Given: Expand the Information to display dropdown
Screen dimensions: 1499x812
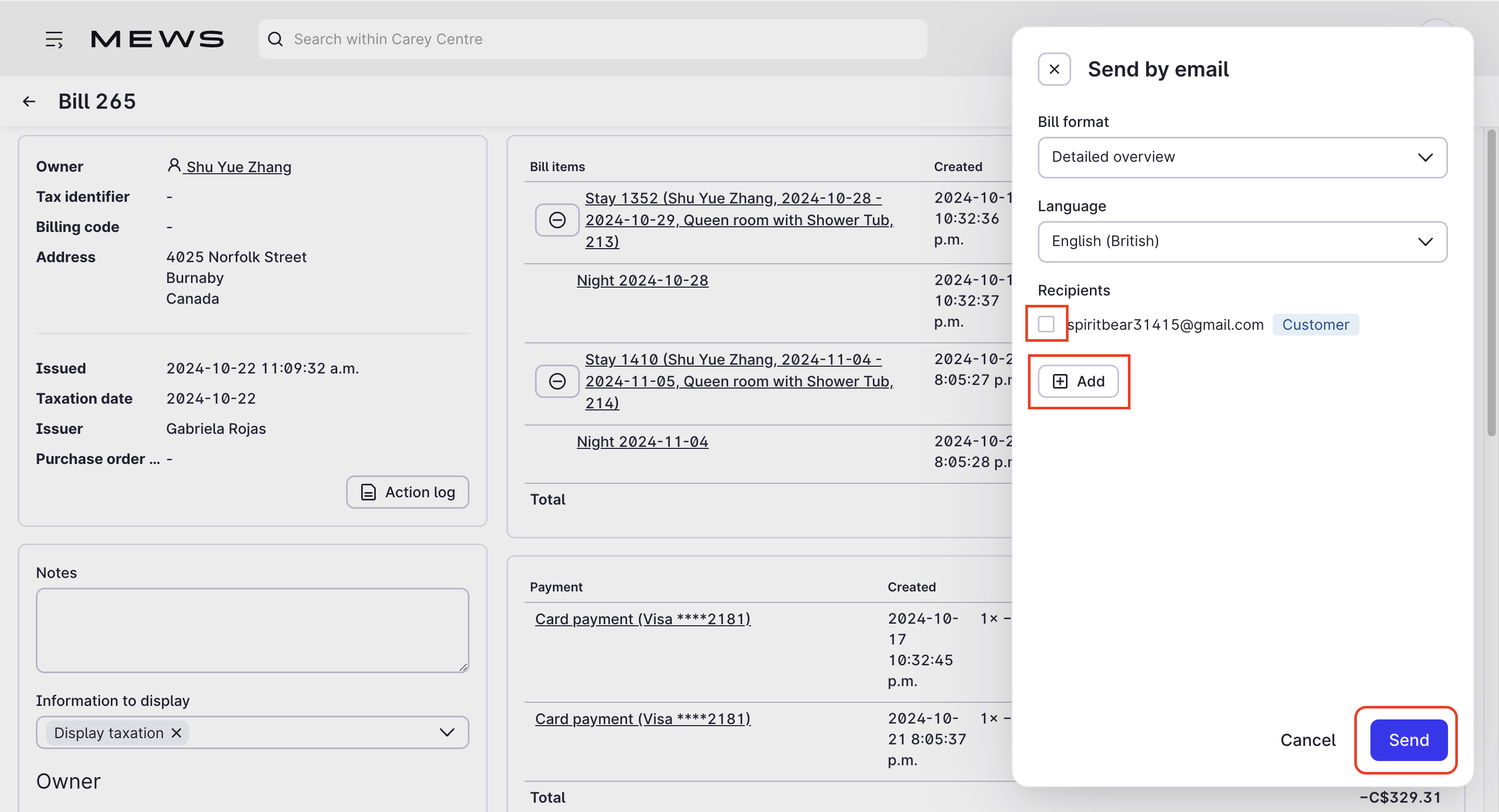Looking at the screenshot, I should (447, 732).
